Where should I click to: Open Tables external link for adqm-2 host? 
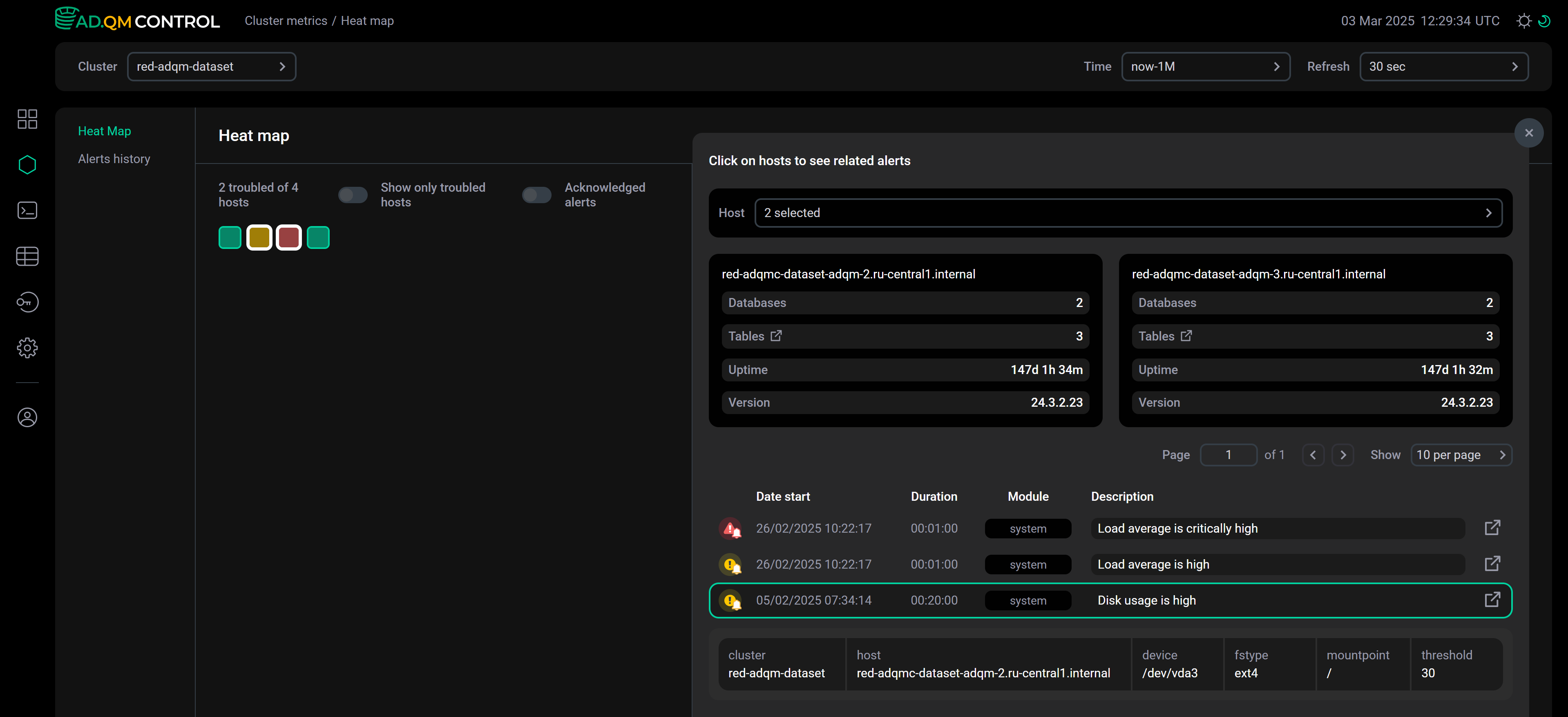pos(775,336)
